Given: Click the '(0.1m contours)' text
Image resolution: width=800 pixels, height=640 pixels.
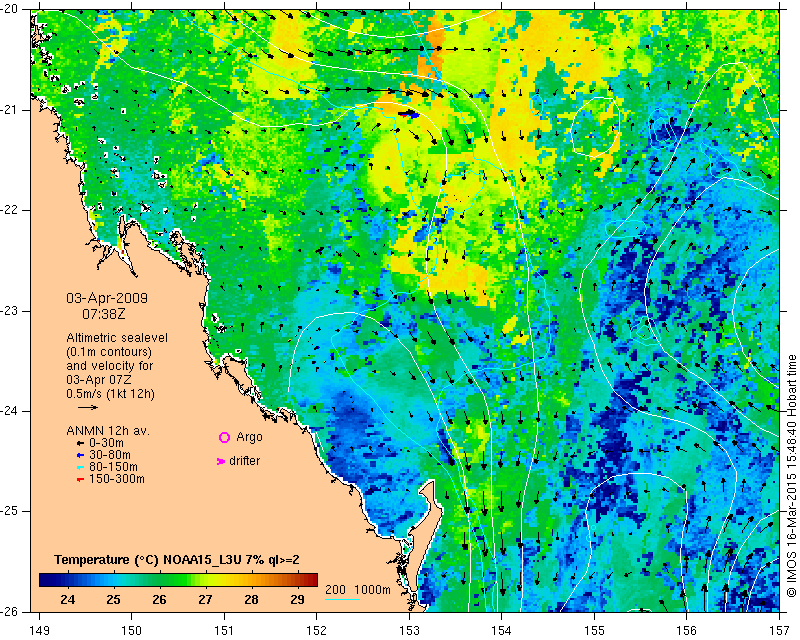Looking at the screenshot, I should coord(109,352).
